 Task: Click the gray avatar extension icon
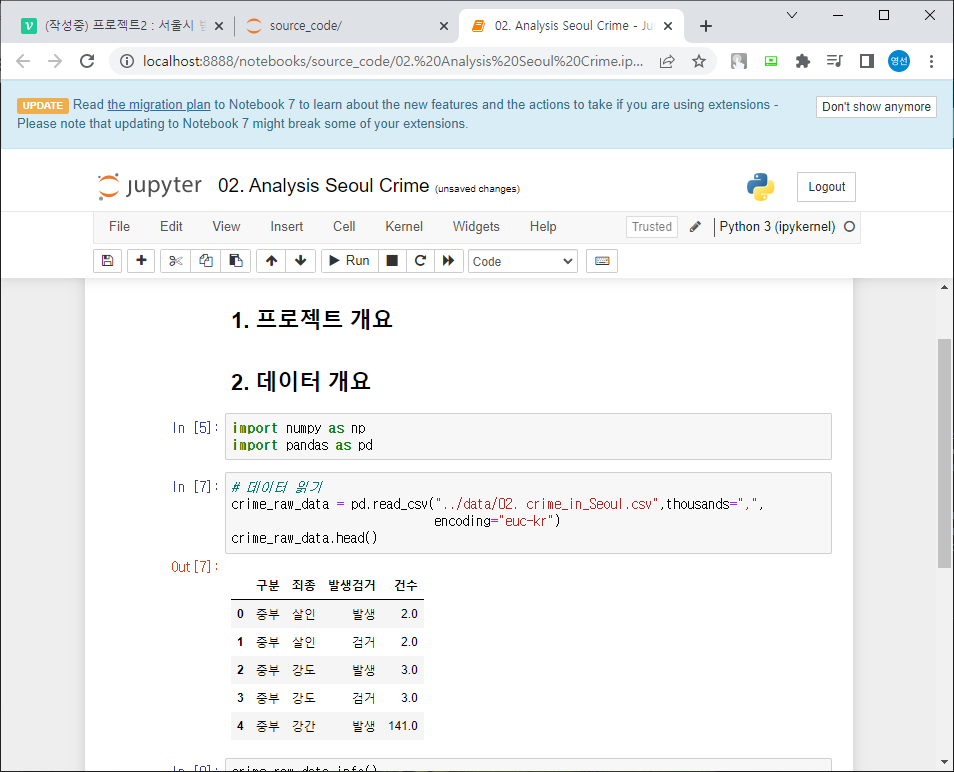739,61
